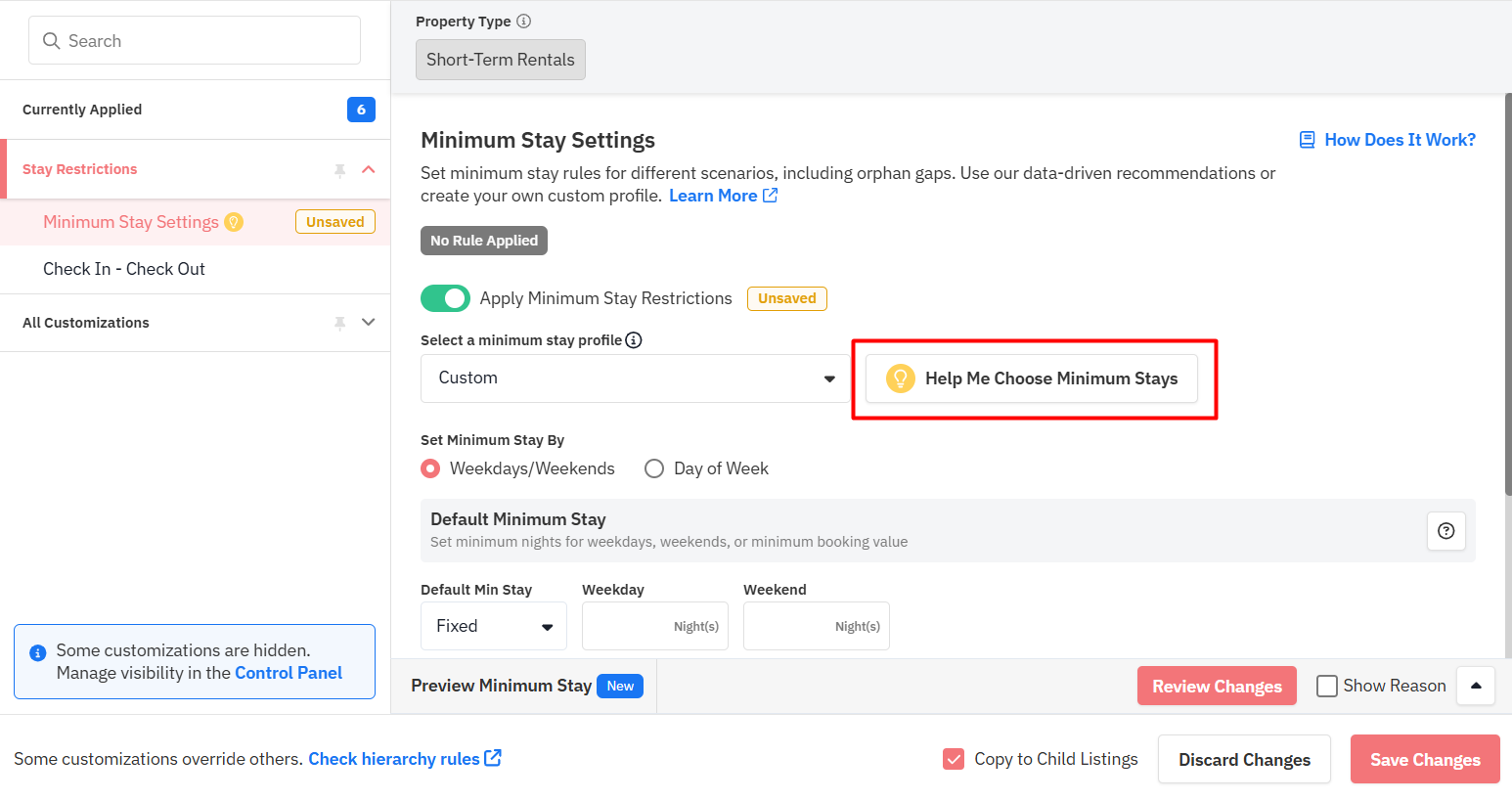Click the vertical scrollbar of settings panel
The image size is (1512, 801).
click(1507, 293)
